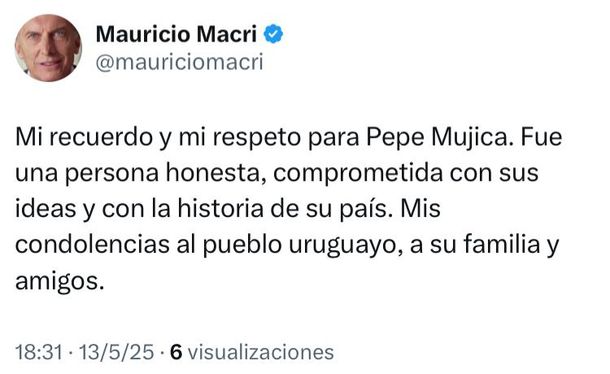Click the word 'honesta' in the tweet
The height and width of the screenshot is (374, 610).
(213, 173)
